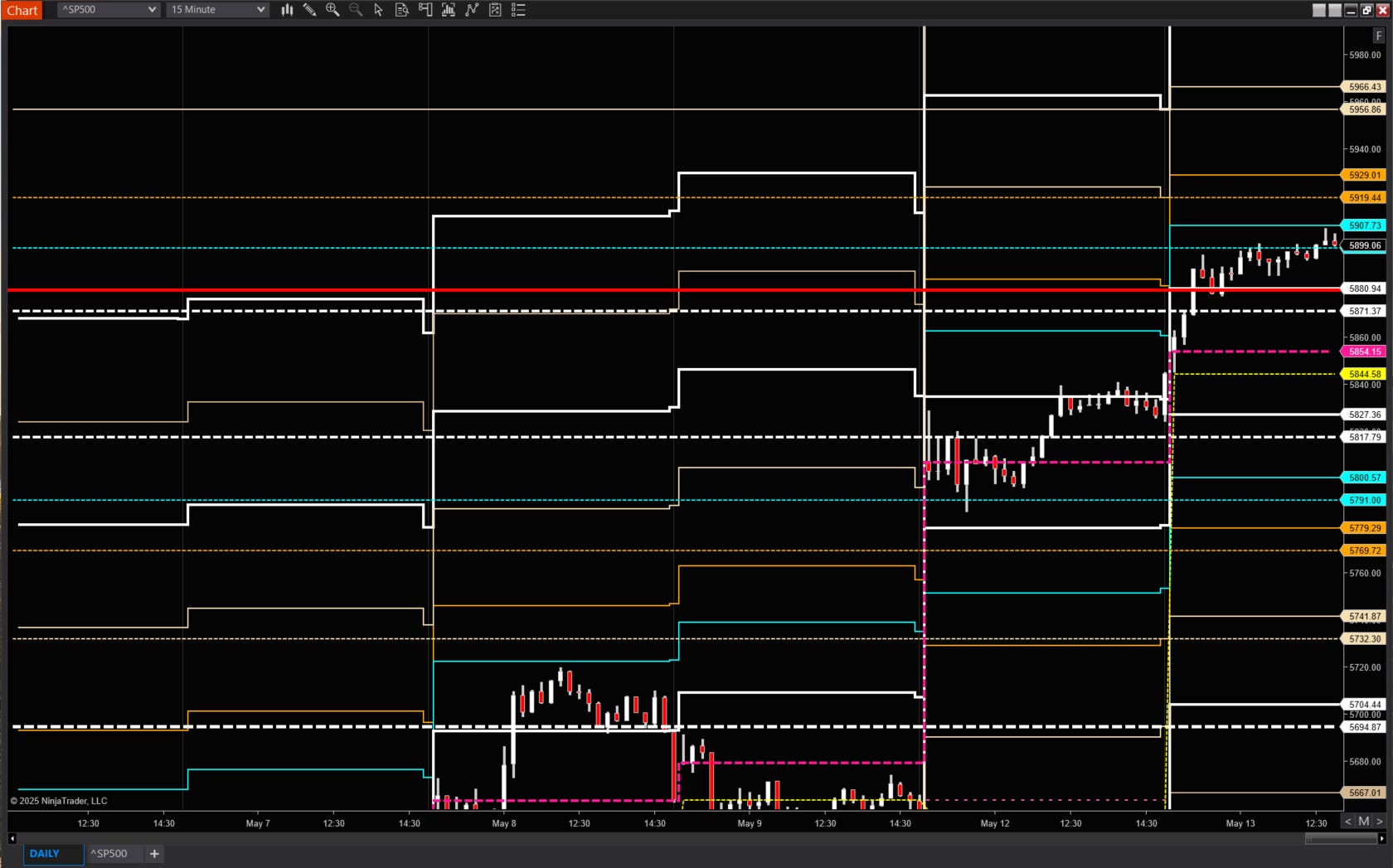The image size is (1393, 868).
Task: Click the yellow 5844.58 price marker
Action: pyautogui.click(x=1364, y=374)
